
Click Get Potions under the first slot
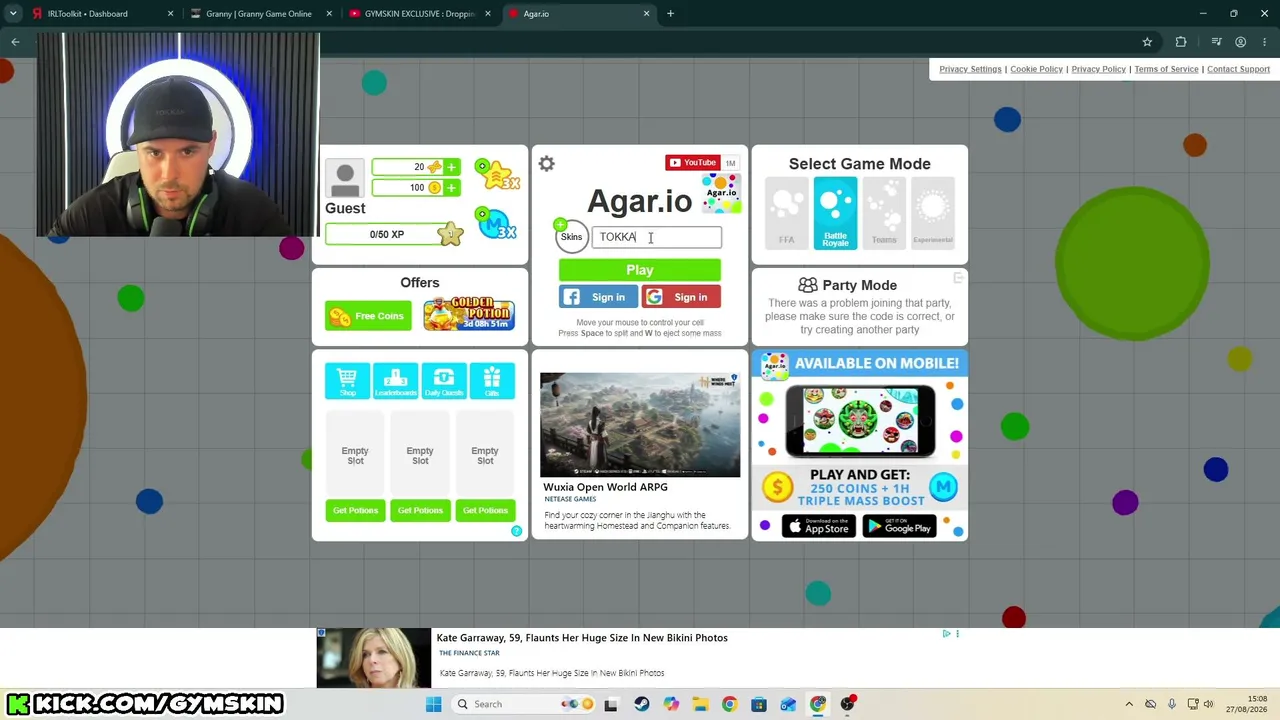pos(355,511)
